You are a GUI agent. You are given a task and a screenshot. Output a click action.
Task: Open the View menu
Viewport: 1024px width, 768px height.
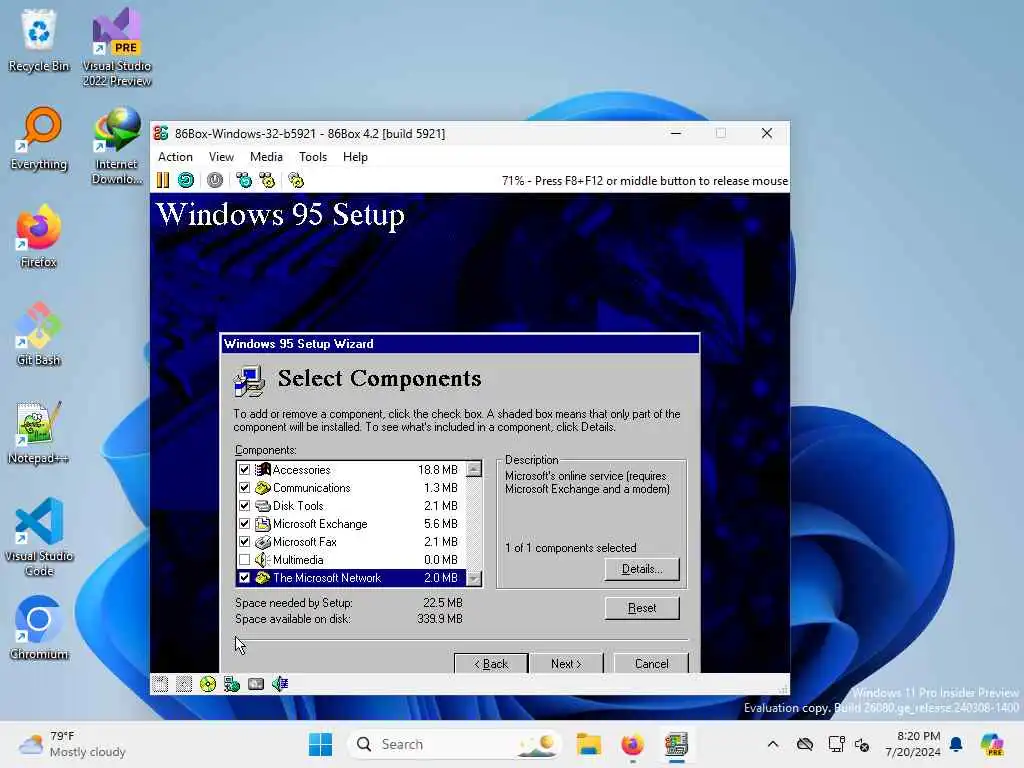[221, 157]
